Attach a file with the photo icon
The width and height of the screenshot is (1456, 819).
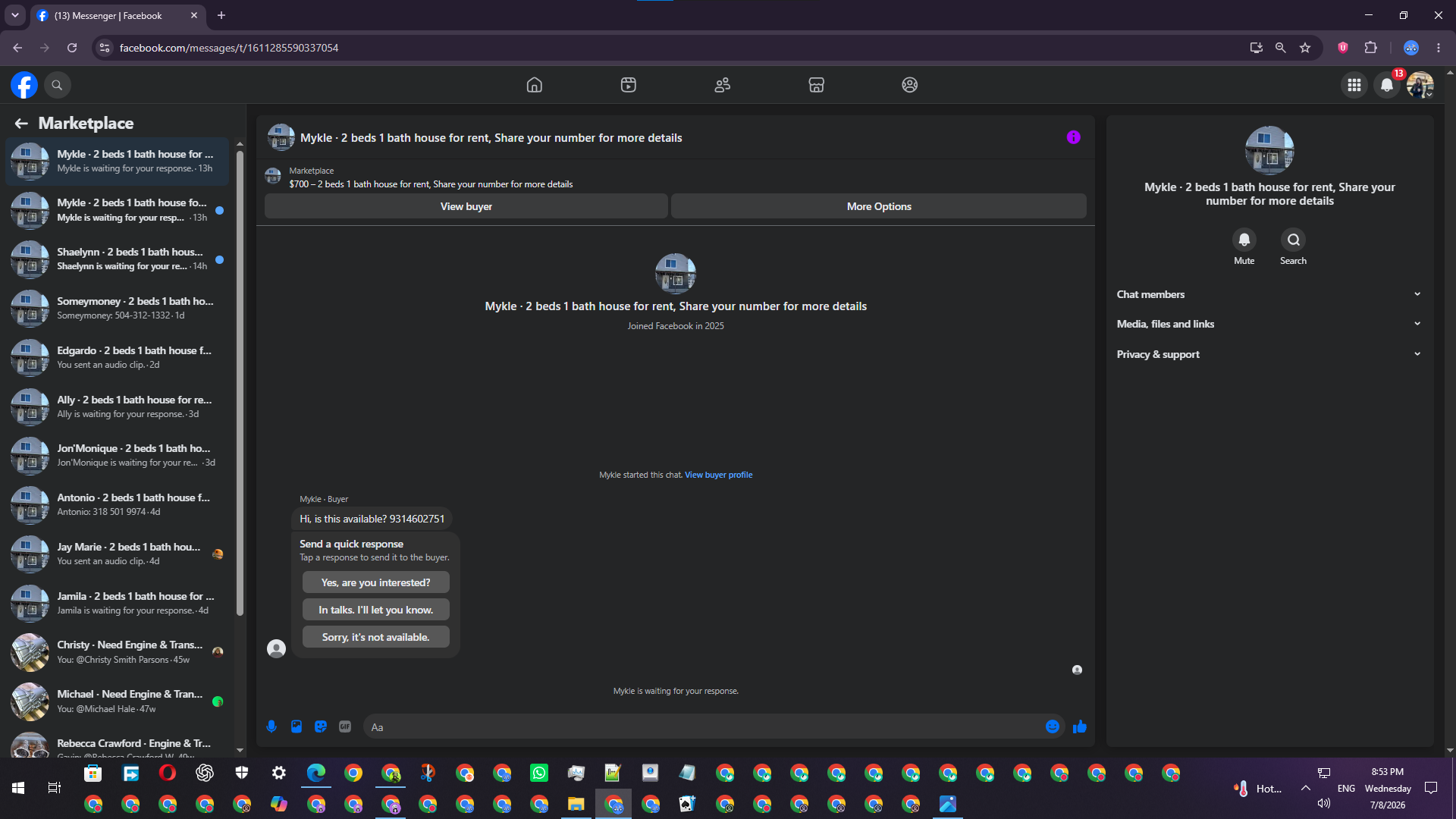[297, 726]
